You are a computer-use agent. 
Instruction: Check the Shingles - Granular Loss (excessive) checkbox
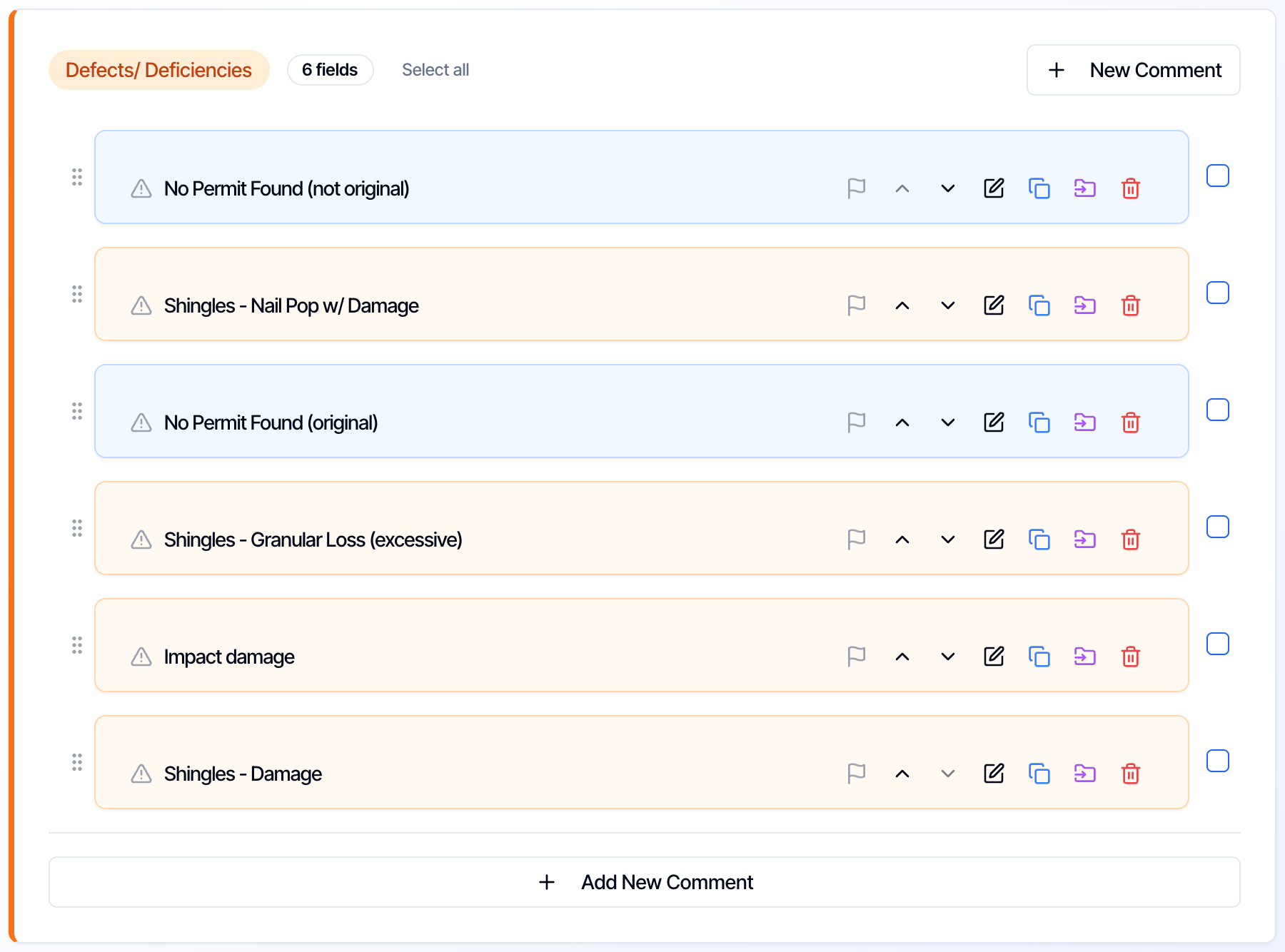click(x=1218, y=527)
